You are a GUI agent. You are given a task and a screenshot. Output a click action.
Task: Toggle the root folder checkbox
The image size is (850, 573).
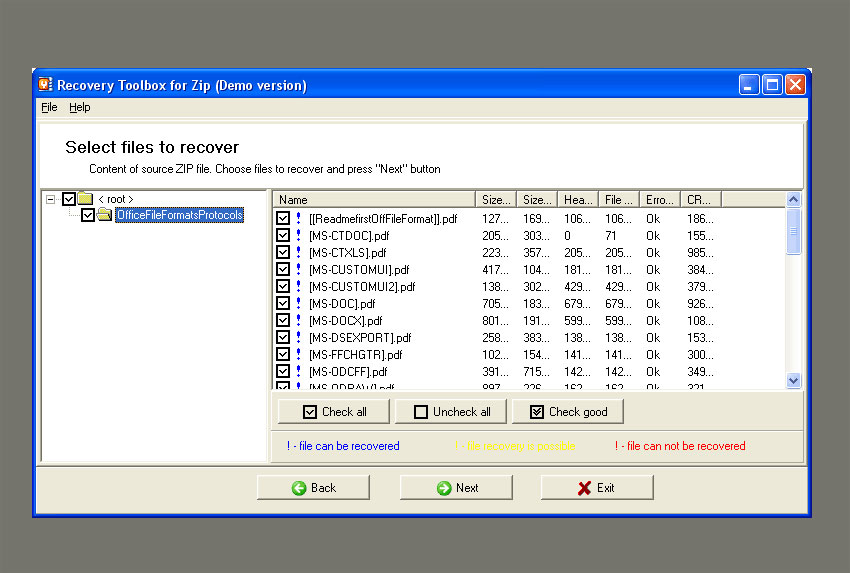68,199
